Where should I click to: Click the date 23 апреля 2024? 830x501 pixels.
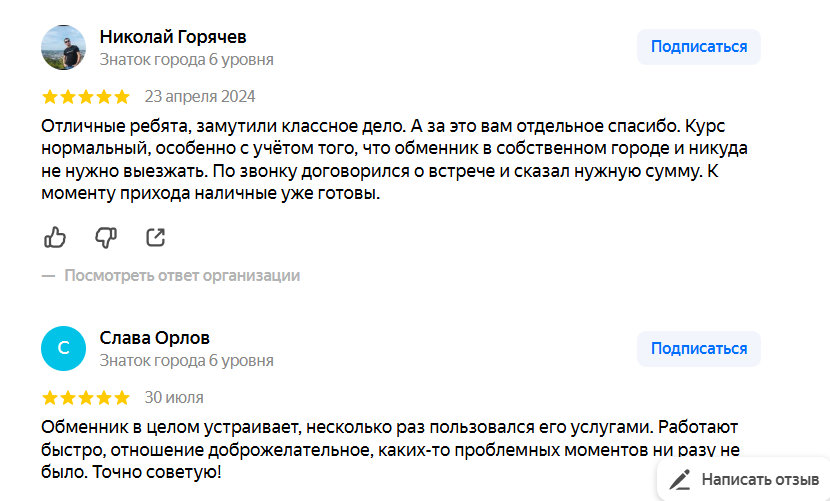(x=200, y=97)
